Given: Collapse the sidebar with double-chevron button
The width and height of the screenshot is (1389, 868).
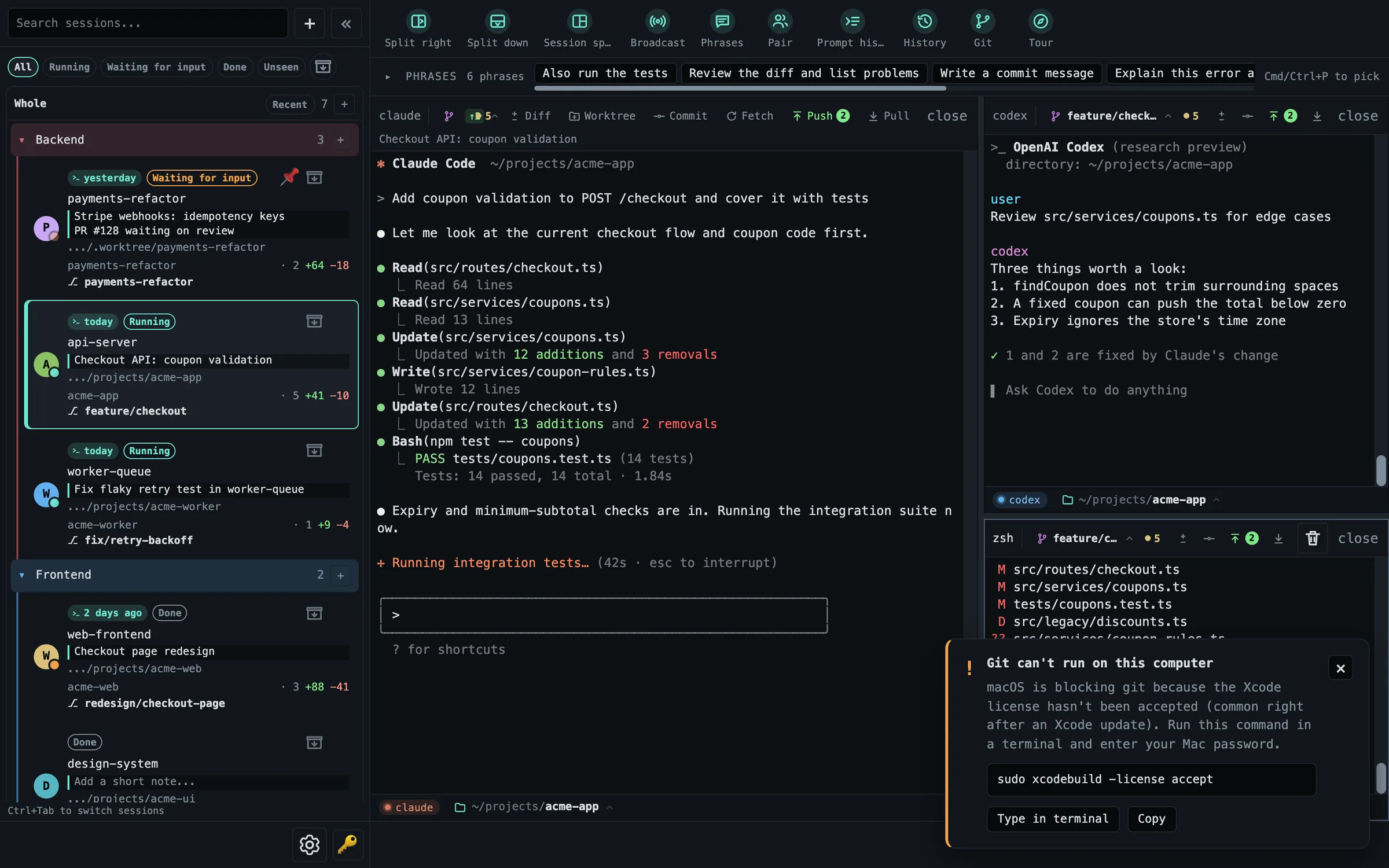Looking at the screenshot, I should click(346, 23).
